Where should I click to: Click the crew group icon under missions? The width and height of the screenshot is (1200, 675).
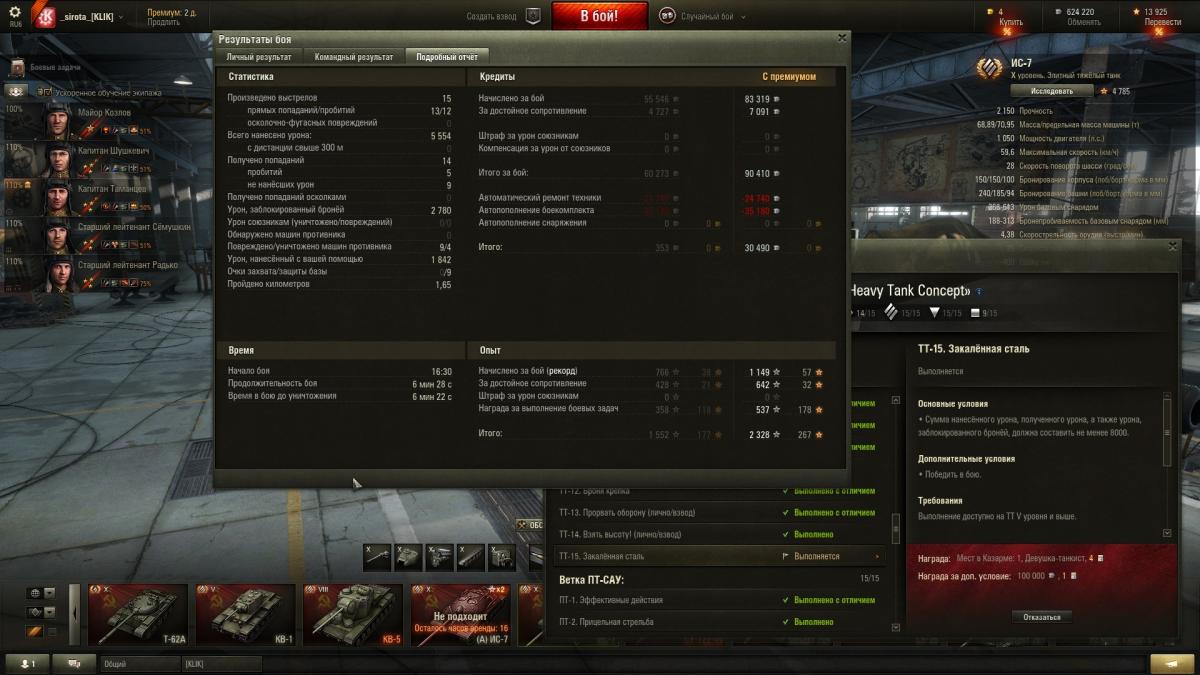(17, 91)
